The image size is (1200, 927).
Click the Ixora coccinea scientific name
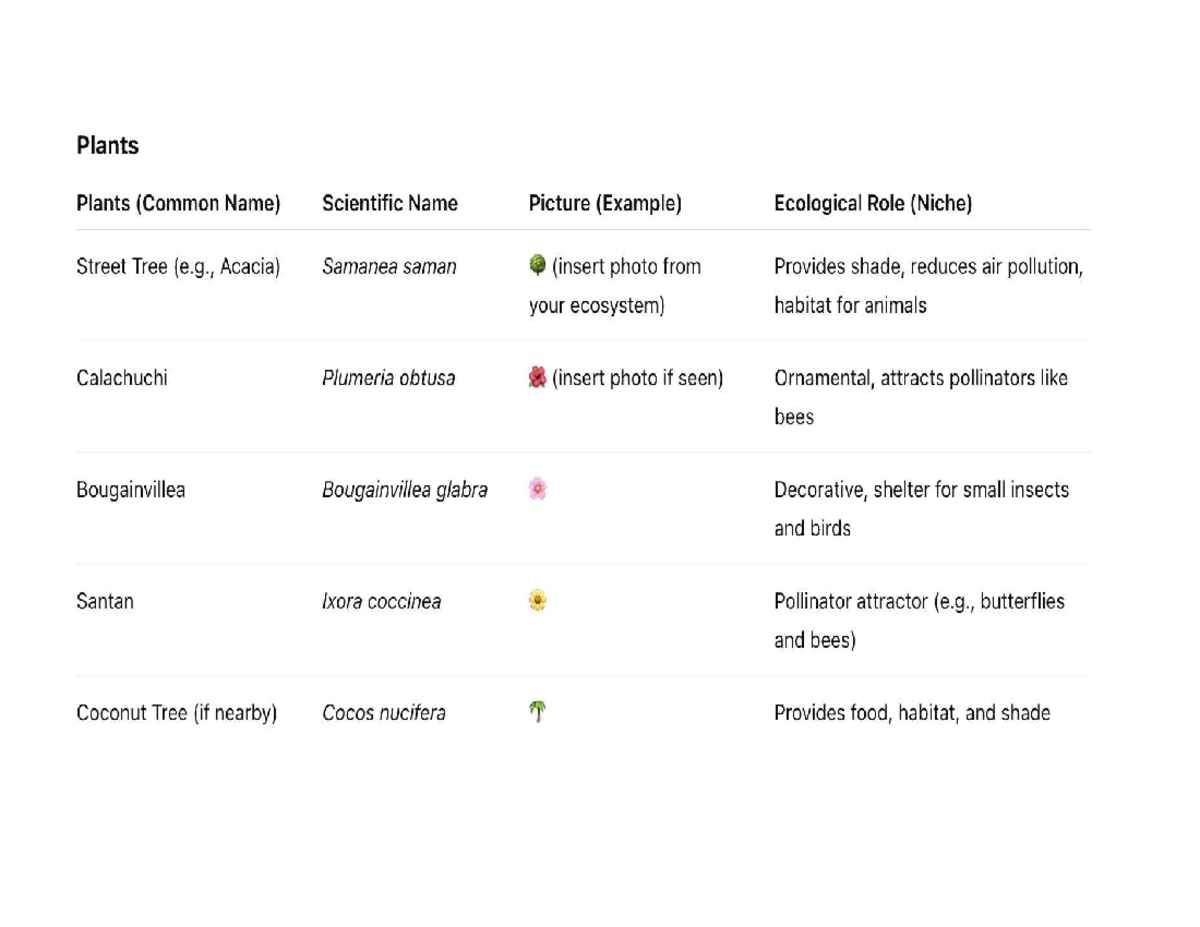click(381, 602)
